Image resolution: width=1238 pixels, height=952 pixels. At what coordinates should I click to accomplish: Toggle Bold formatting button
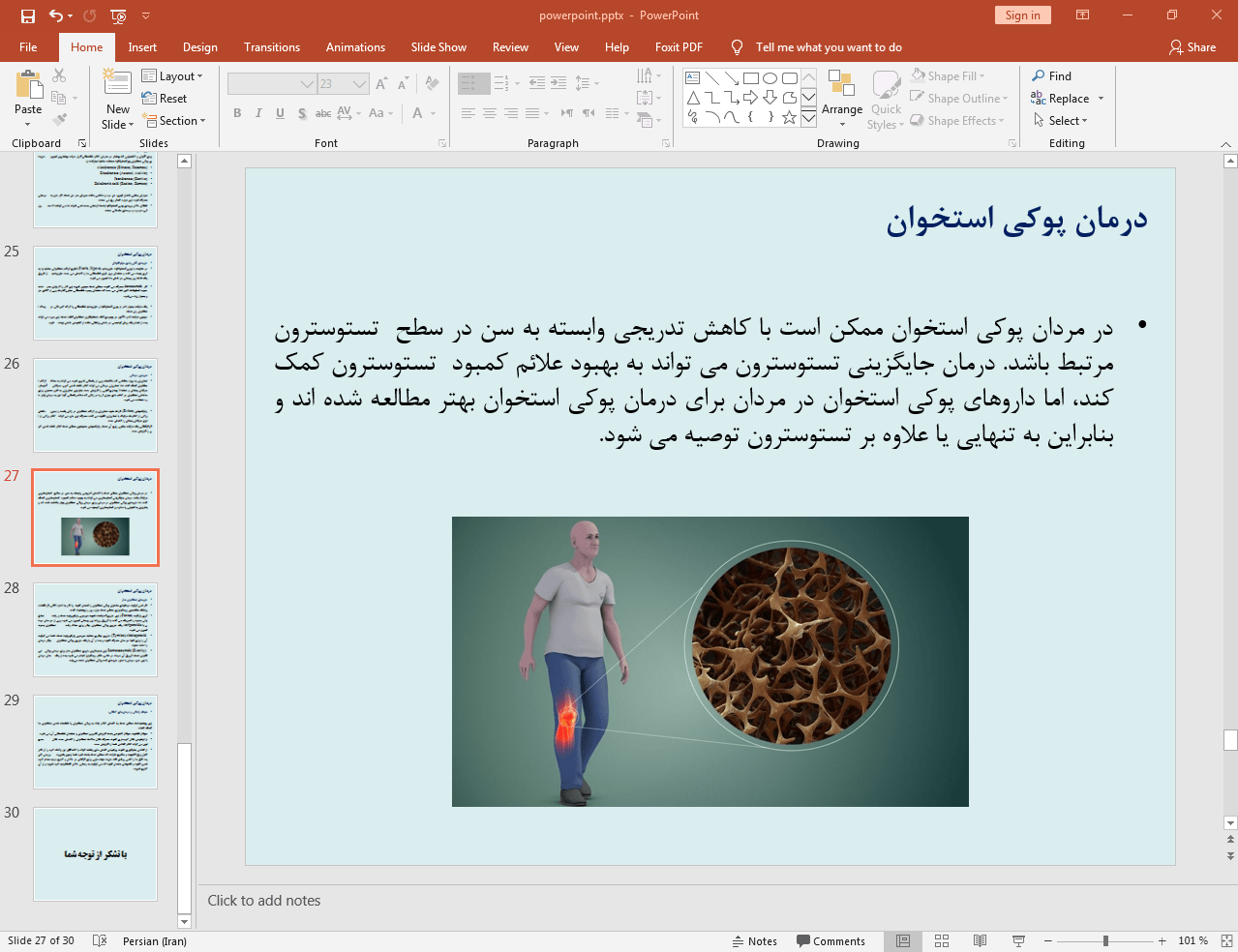tap(237, 113)
